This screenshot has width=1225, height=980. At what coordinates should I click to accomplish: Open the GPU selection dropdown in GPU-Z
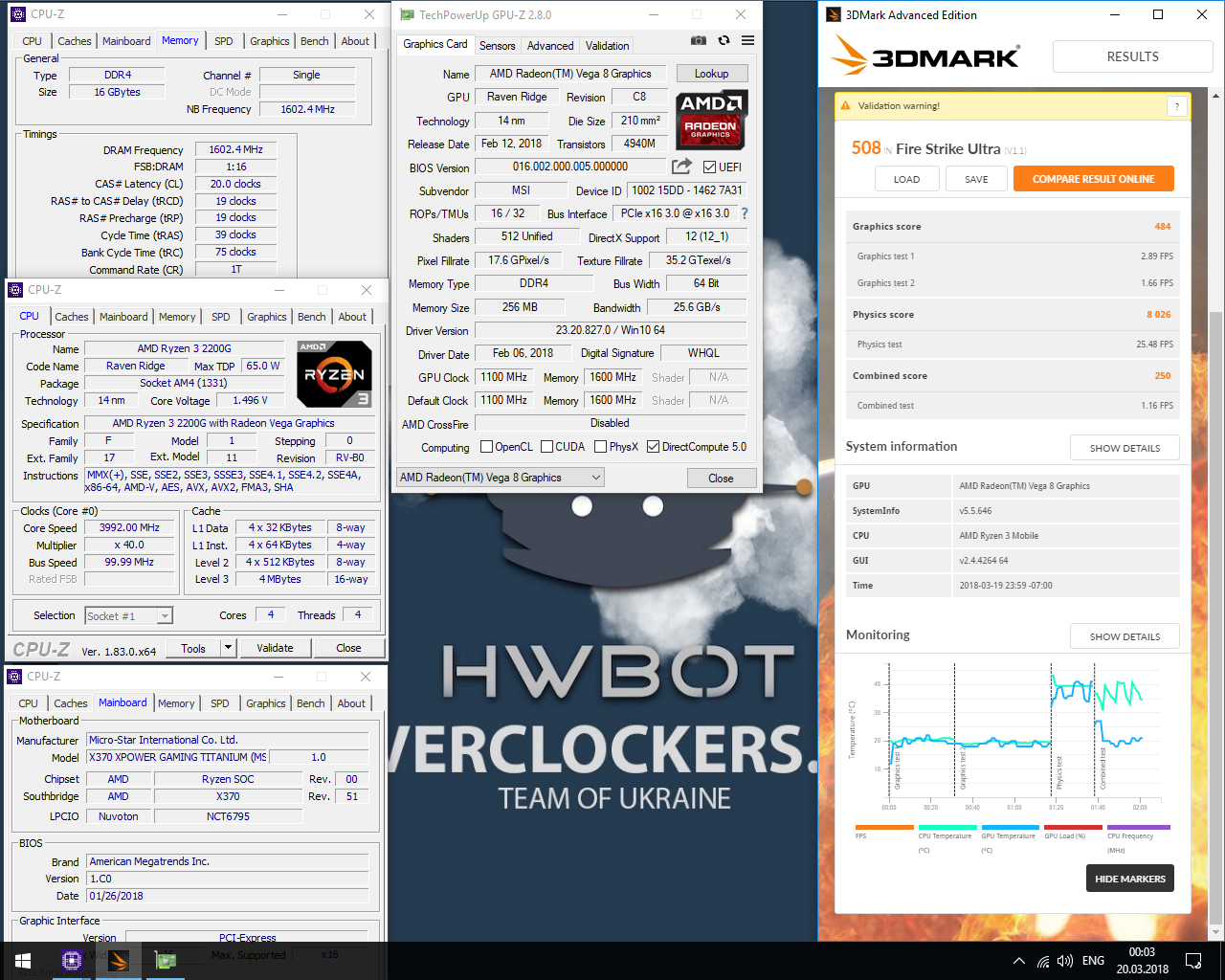coord(501,478)
